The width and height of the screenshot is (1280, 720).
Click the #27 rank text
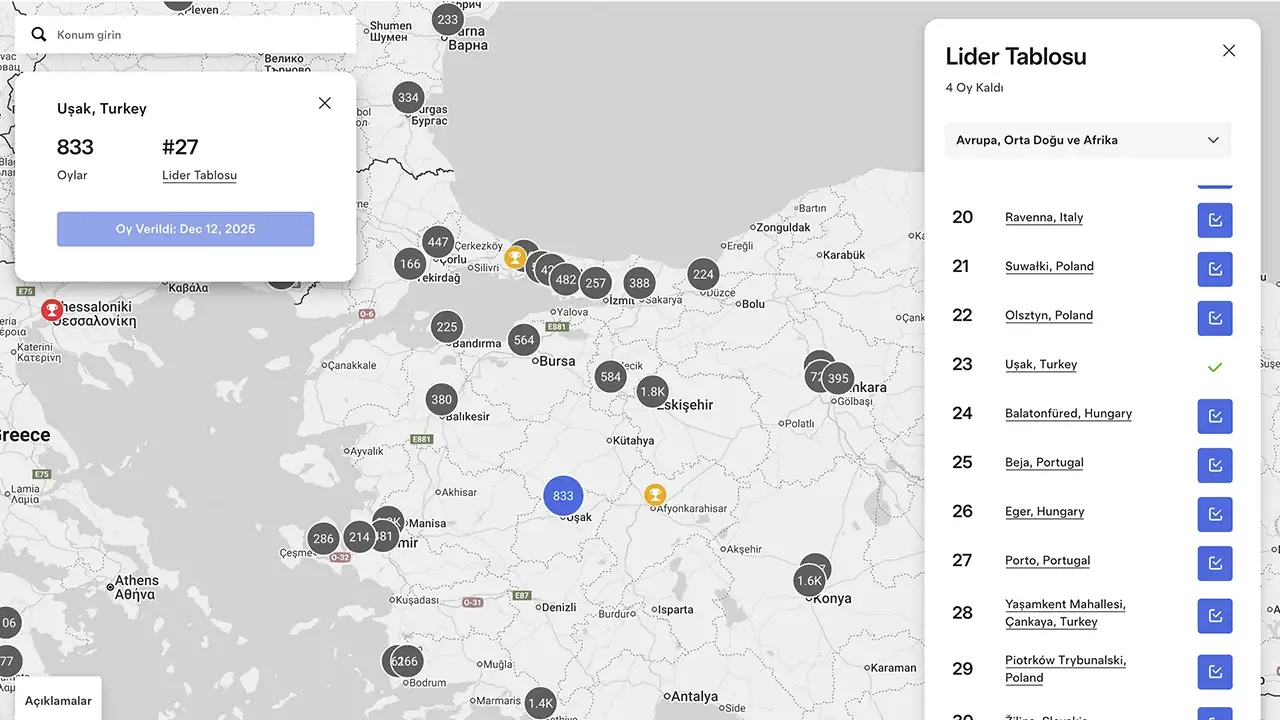pyautogui.click(x=180, y=147)
